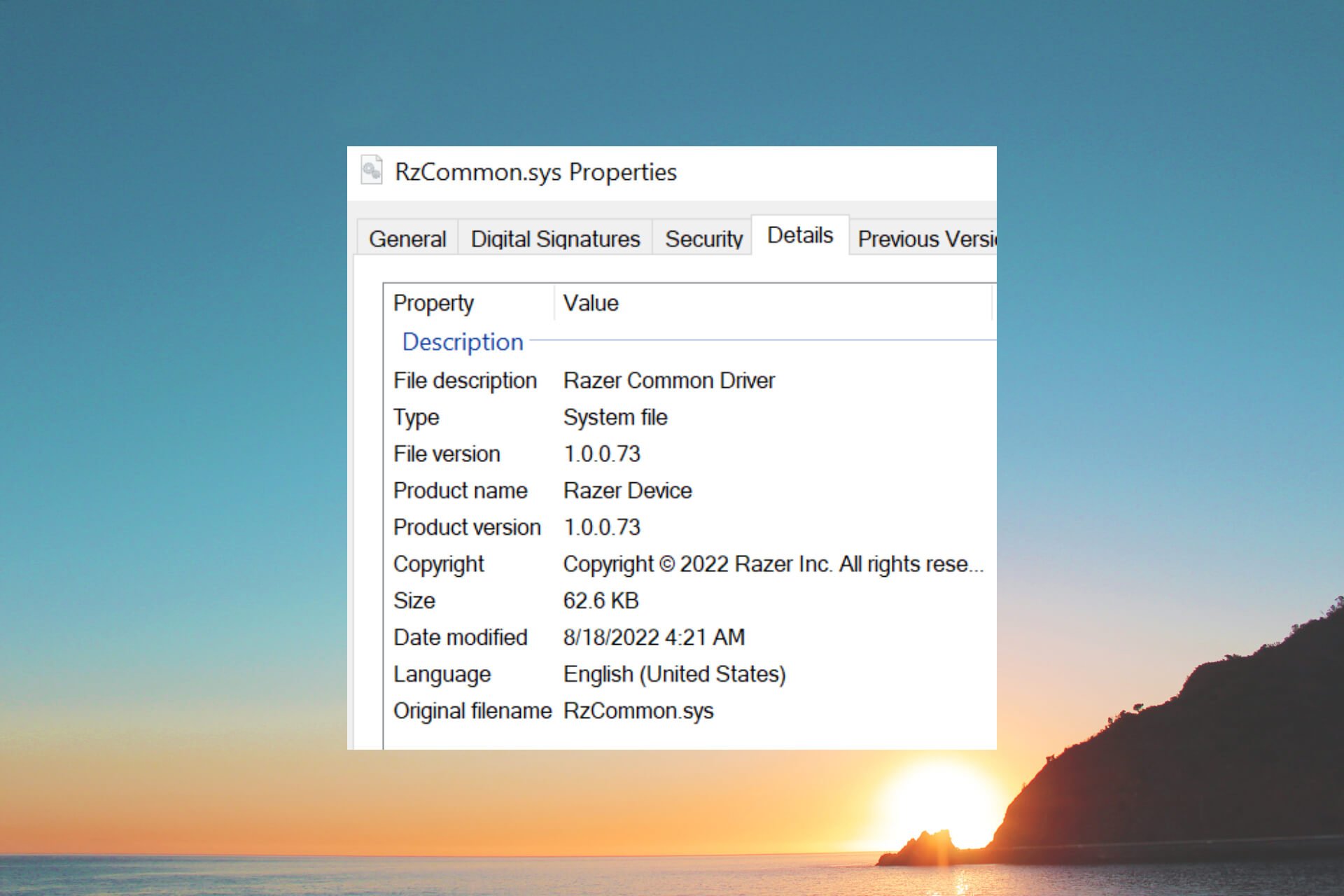The width and height of the screenshot is (1344, 896).
Task: Click the Value column header
Action: (x=591, y=303)
